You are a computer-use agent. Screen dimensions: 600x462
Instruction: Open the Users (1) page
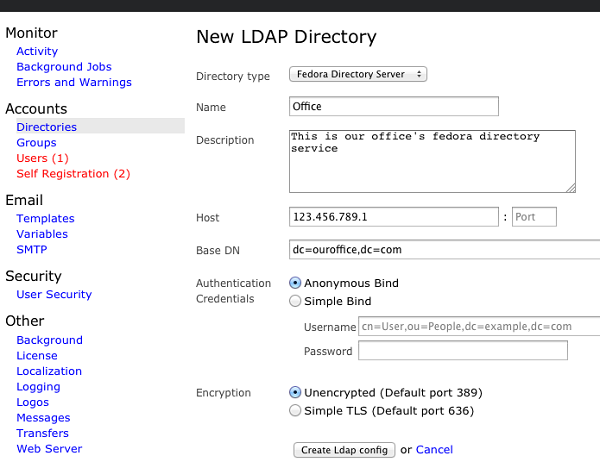tap(42, 158)
